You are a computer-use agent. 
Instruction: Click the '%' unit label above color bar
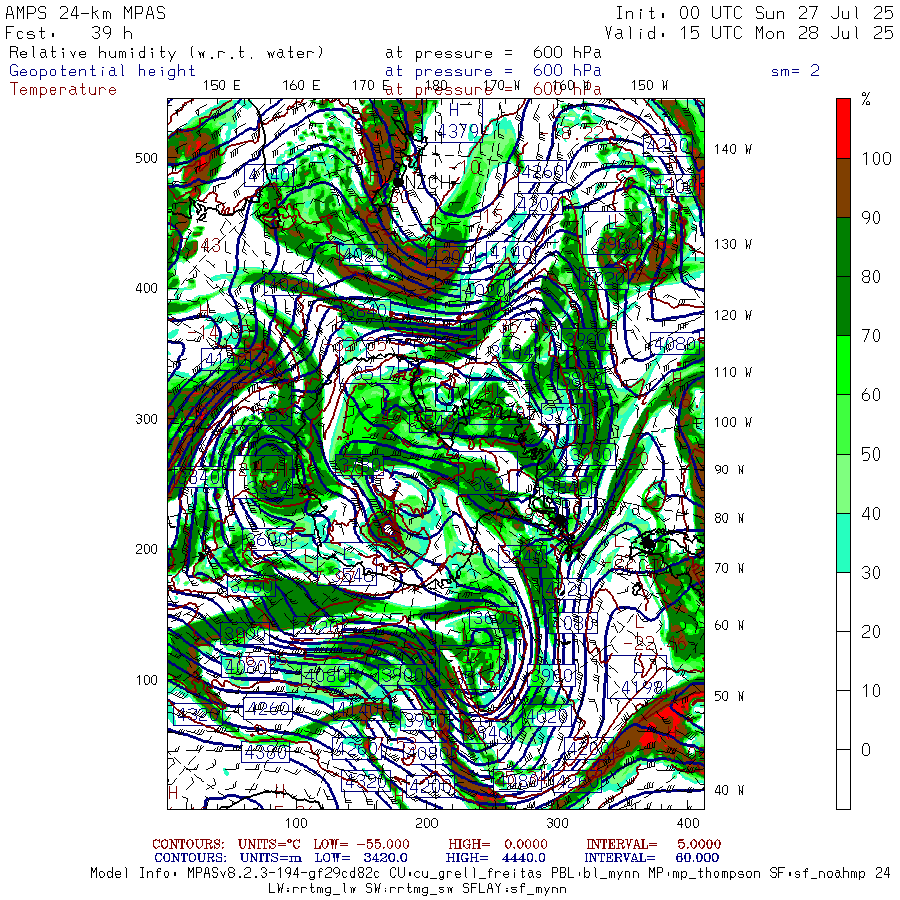(866, 100)
